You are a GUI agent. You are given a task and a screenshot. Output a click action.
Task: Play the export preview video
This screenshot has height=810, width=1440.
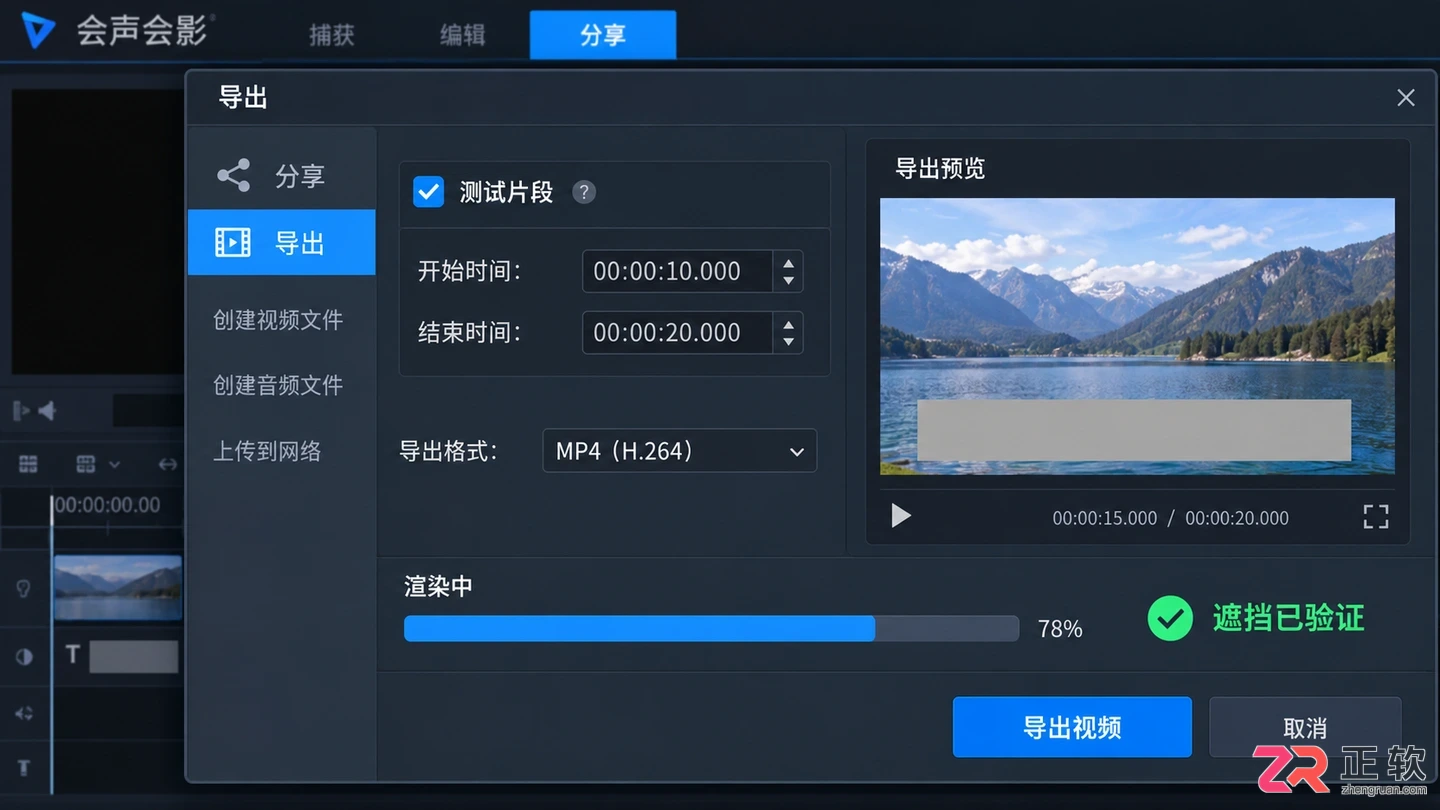pos(901,515)
